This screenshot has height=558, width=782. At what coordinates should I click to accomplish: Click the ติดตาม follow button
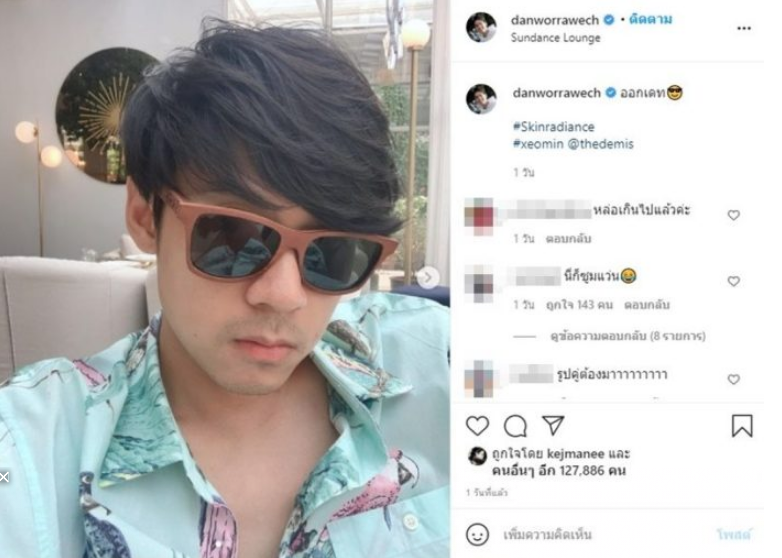click(651, 19)
